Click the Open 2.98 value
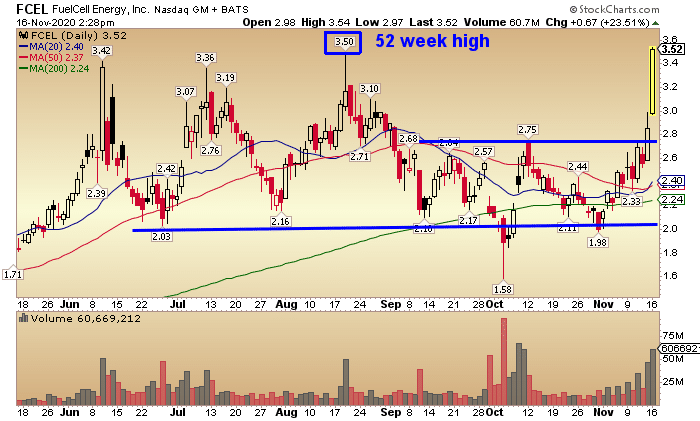The width and height of the screenshot is (700, 421). coord(269,22)
